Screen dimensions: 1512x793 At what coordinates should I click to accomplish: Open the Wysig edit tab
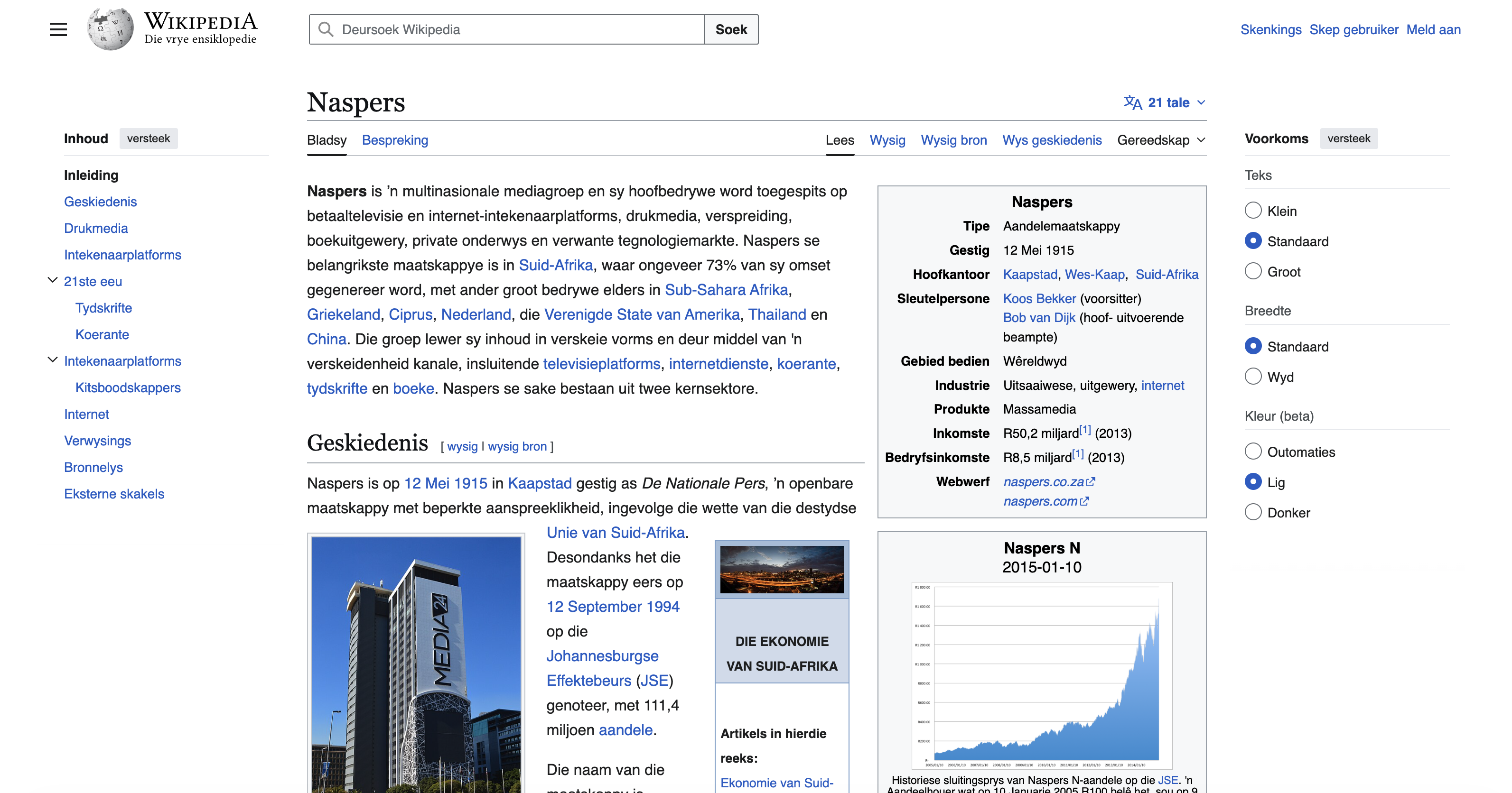[x=887, y=140]
